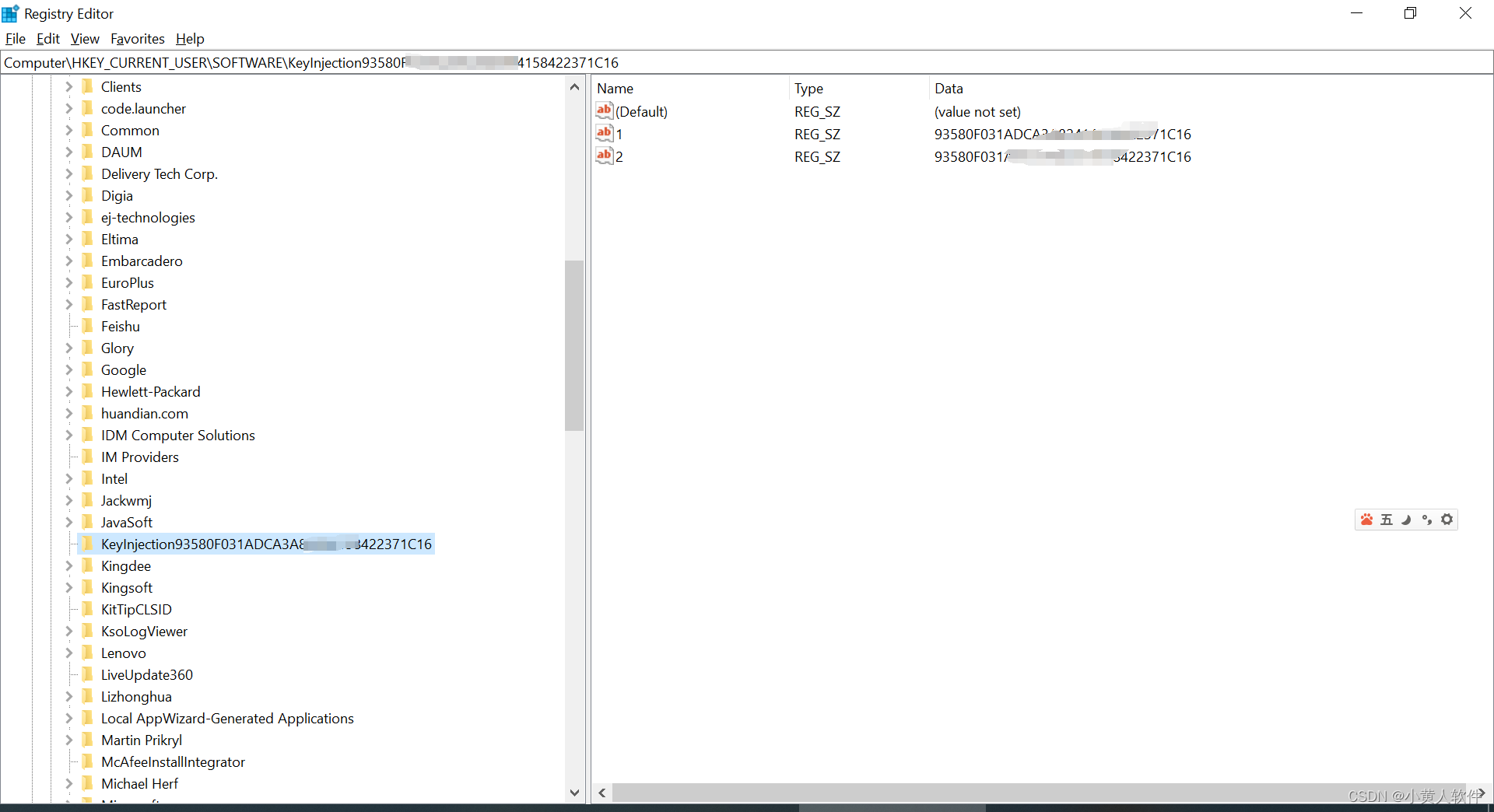Click the values pane scroll left arrow
The height and width of the screenshot is (812, 1494).
[602, 793]
